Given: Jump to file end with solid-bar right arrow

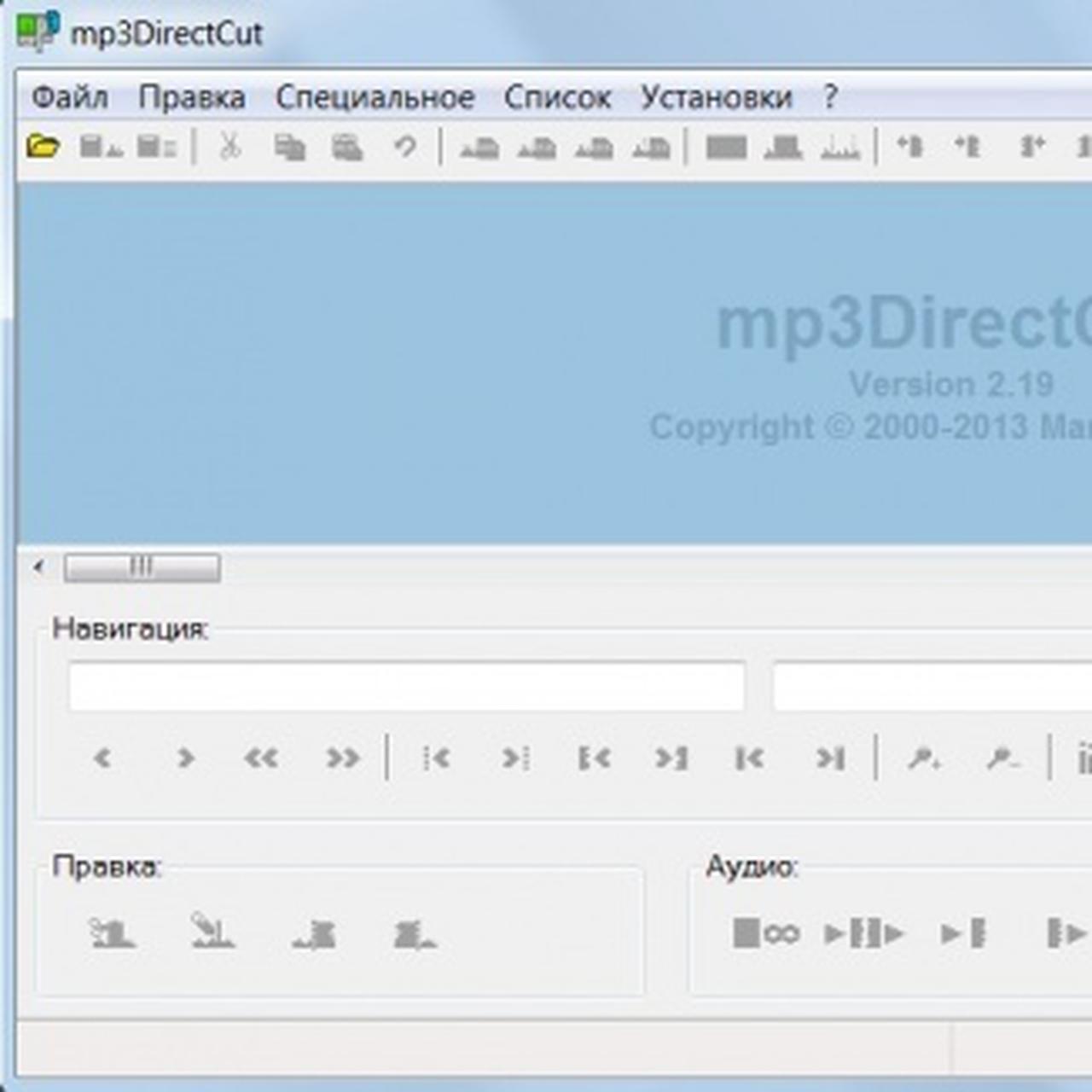Looking at the screenshot, I should [x=830, y=758].
